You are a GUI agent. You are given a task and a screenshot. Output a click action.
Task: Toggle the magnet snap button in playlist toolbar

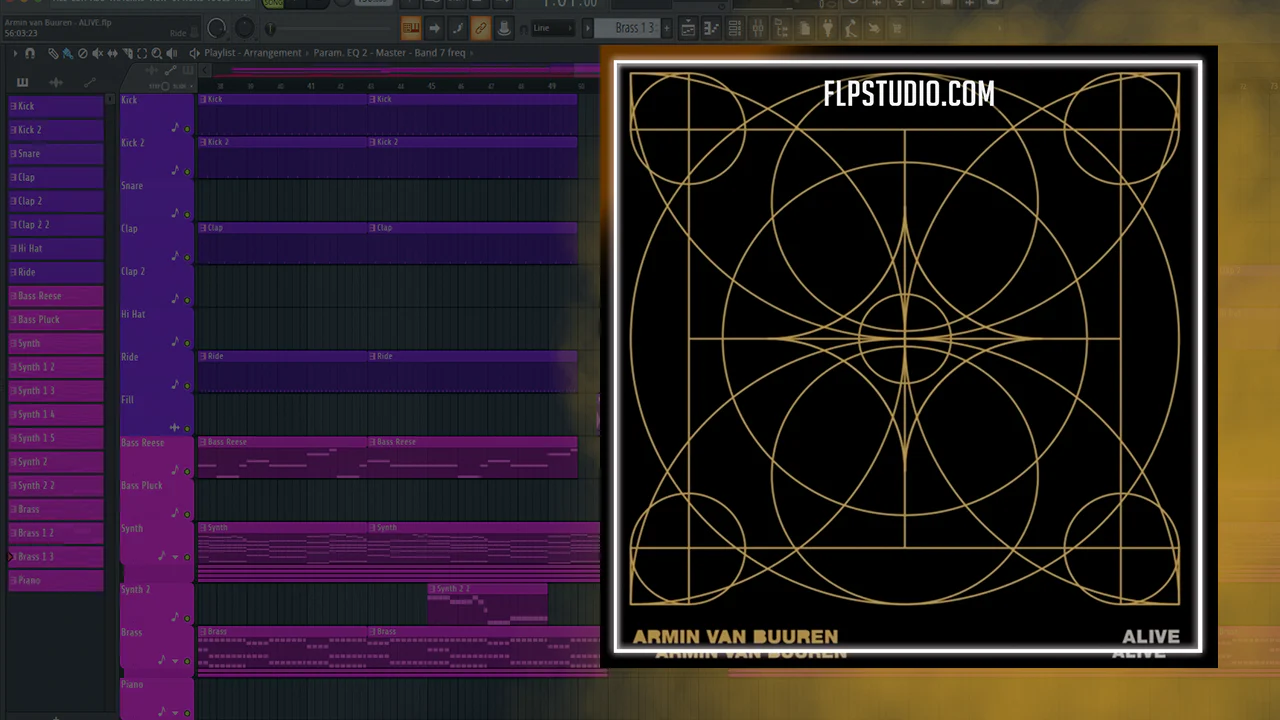[x=30, y=53]
